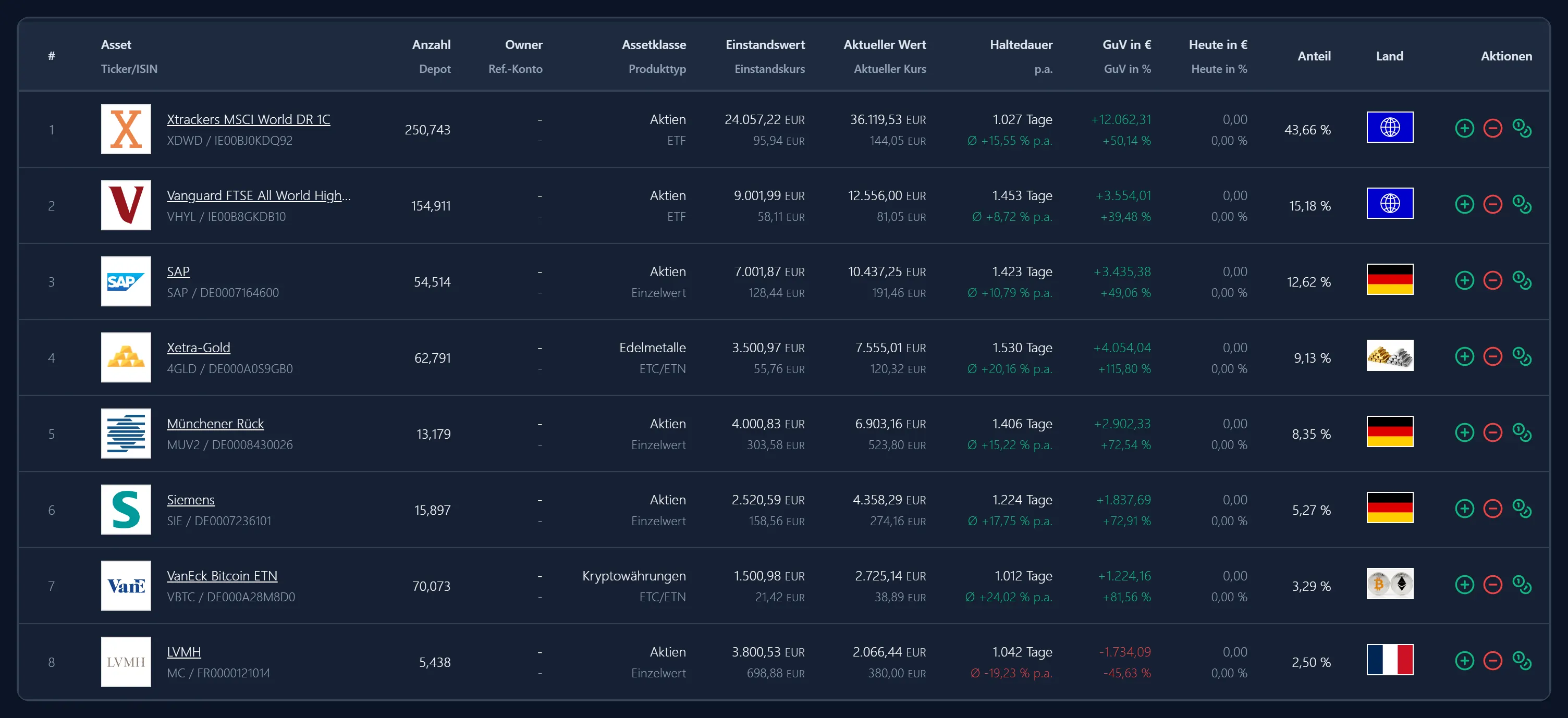
Task: Click the minus (sell) icon for Xtrackers MSCI World
Action: click(x=1492, y=128)
